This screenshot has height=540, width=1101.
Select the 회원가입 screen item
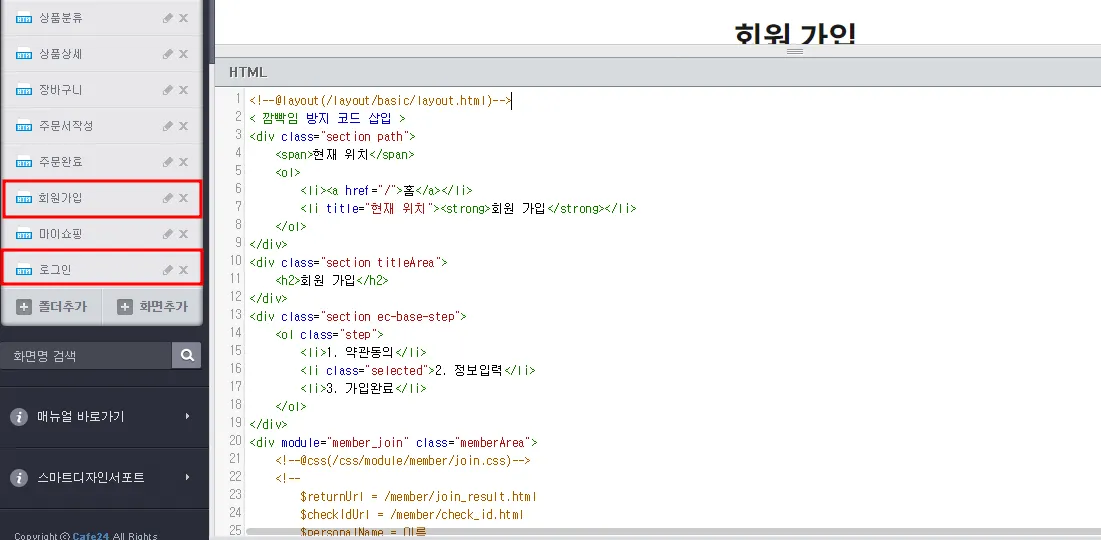(x=102, y=198)
